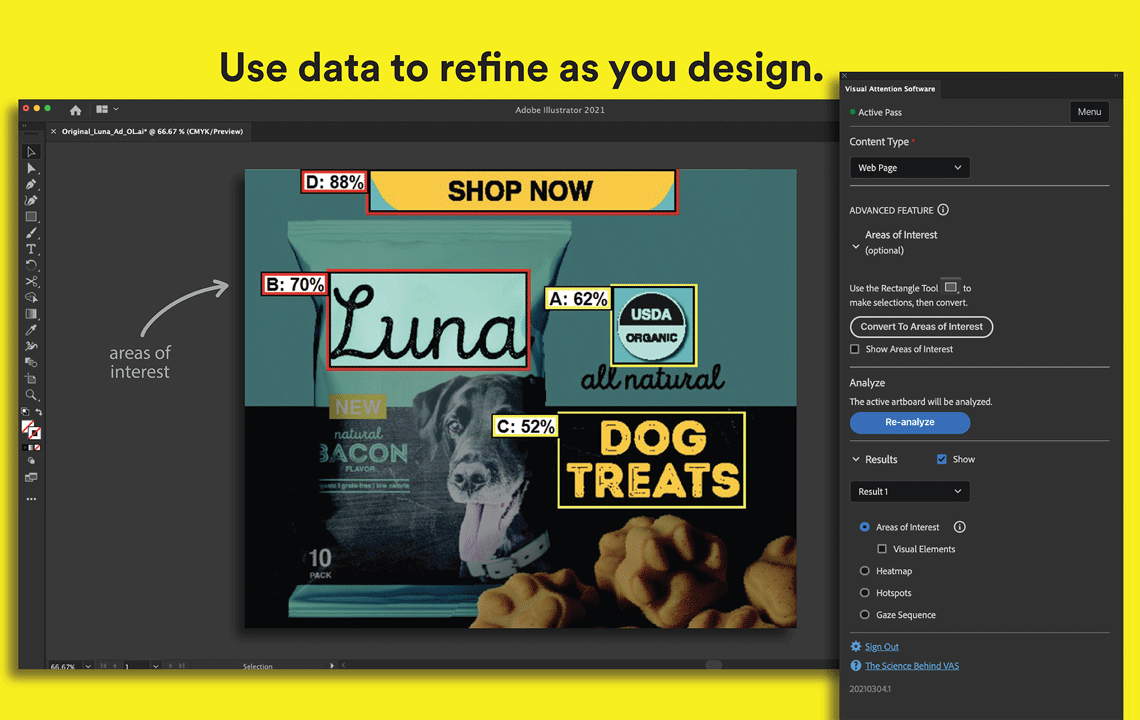Select the Eyedropper tool
Screen dimensions: 1140x720
pos(31,330)
